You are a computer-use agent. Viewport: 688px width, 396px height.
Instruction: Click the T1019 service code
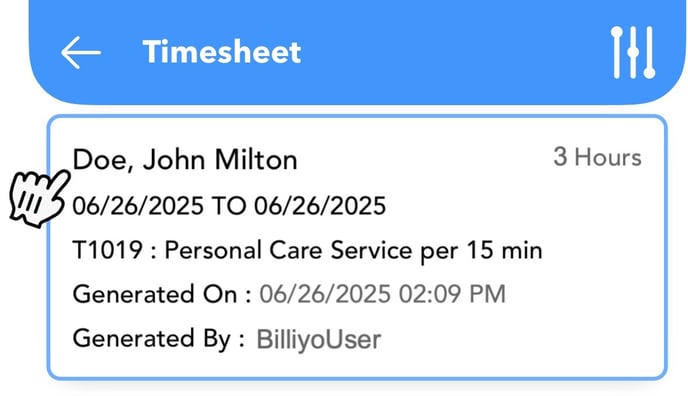tap(108, 250)
